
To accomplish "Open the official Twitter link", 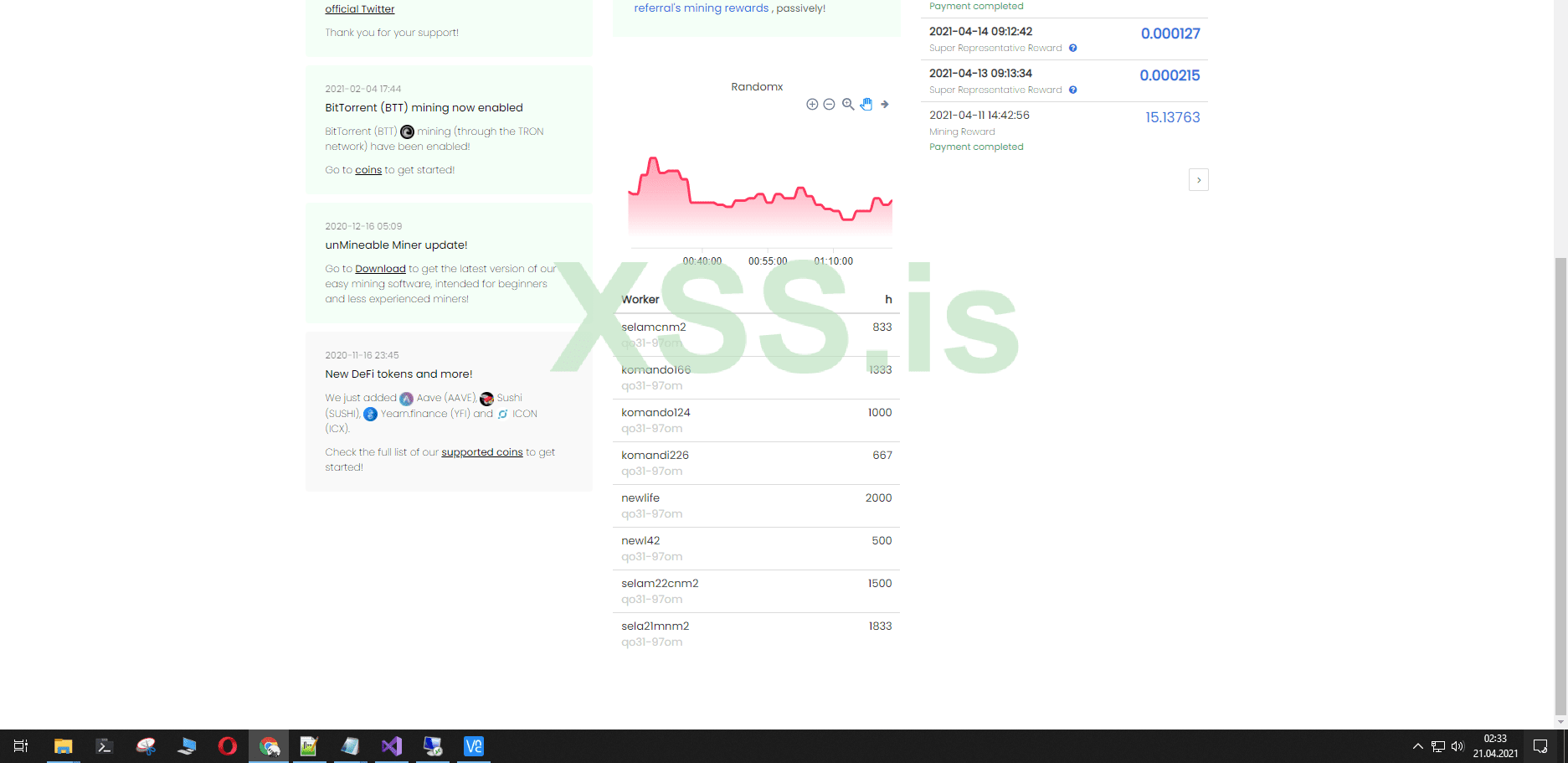I will pos(360,9).
